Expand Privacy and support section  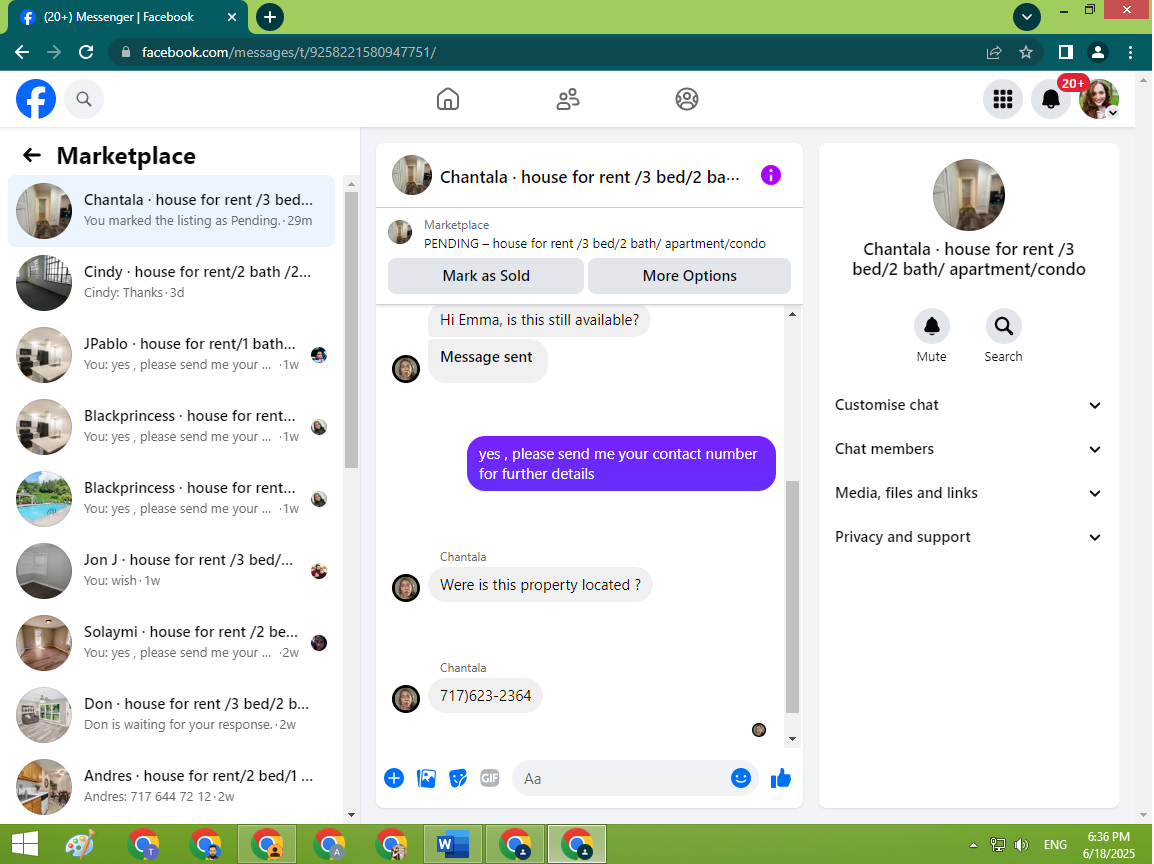(x=968, y=537)
